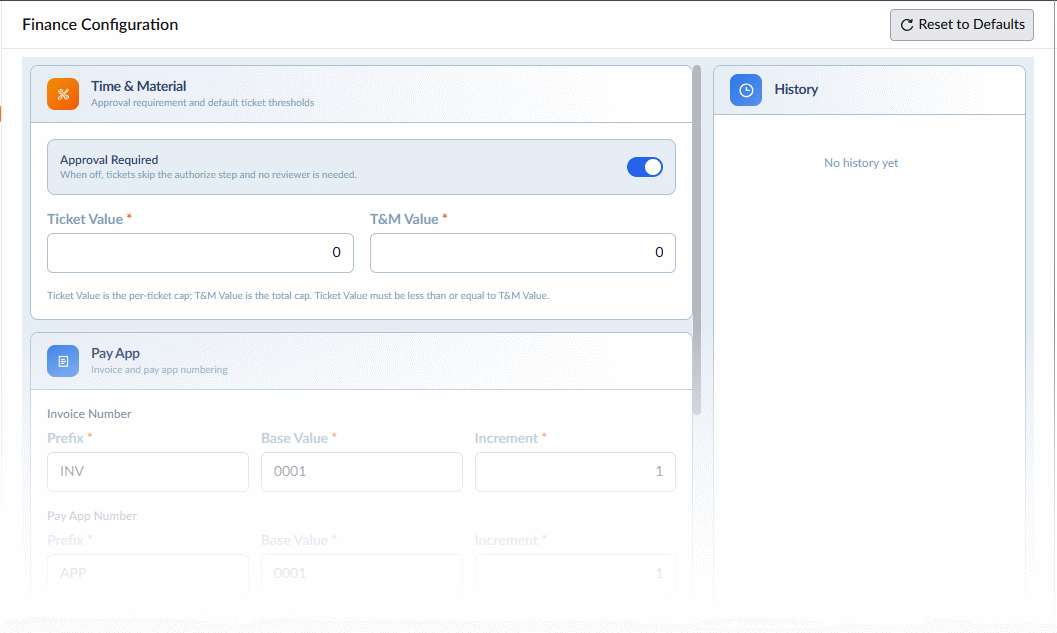Click the Pay App Number Increment field
1057x633 pixels.
pyautogui.click(x=575, y=574)
